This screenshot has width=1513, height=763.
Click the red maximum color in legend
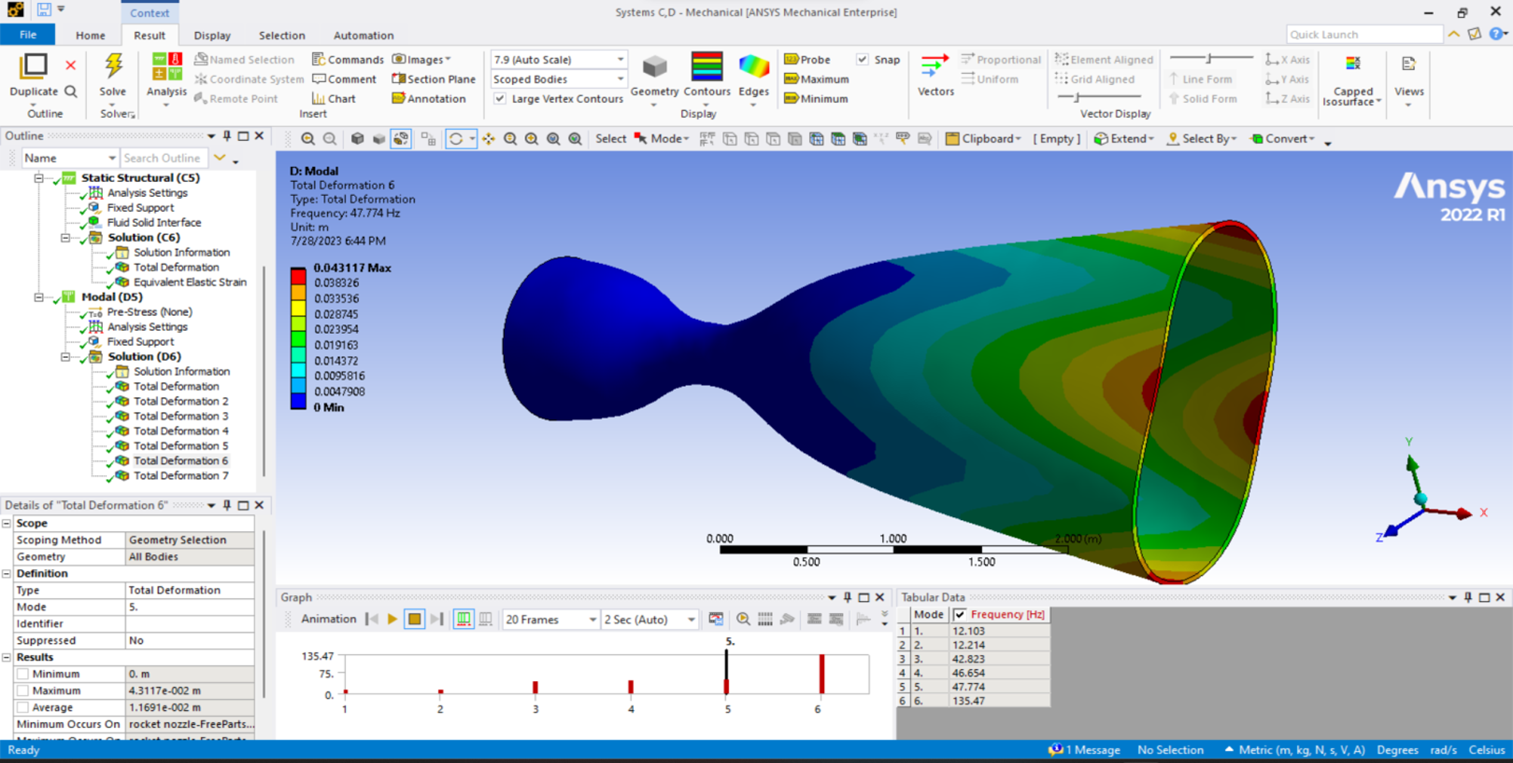(298, 275)
